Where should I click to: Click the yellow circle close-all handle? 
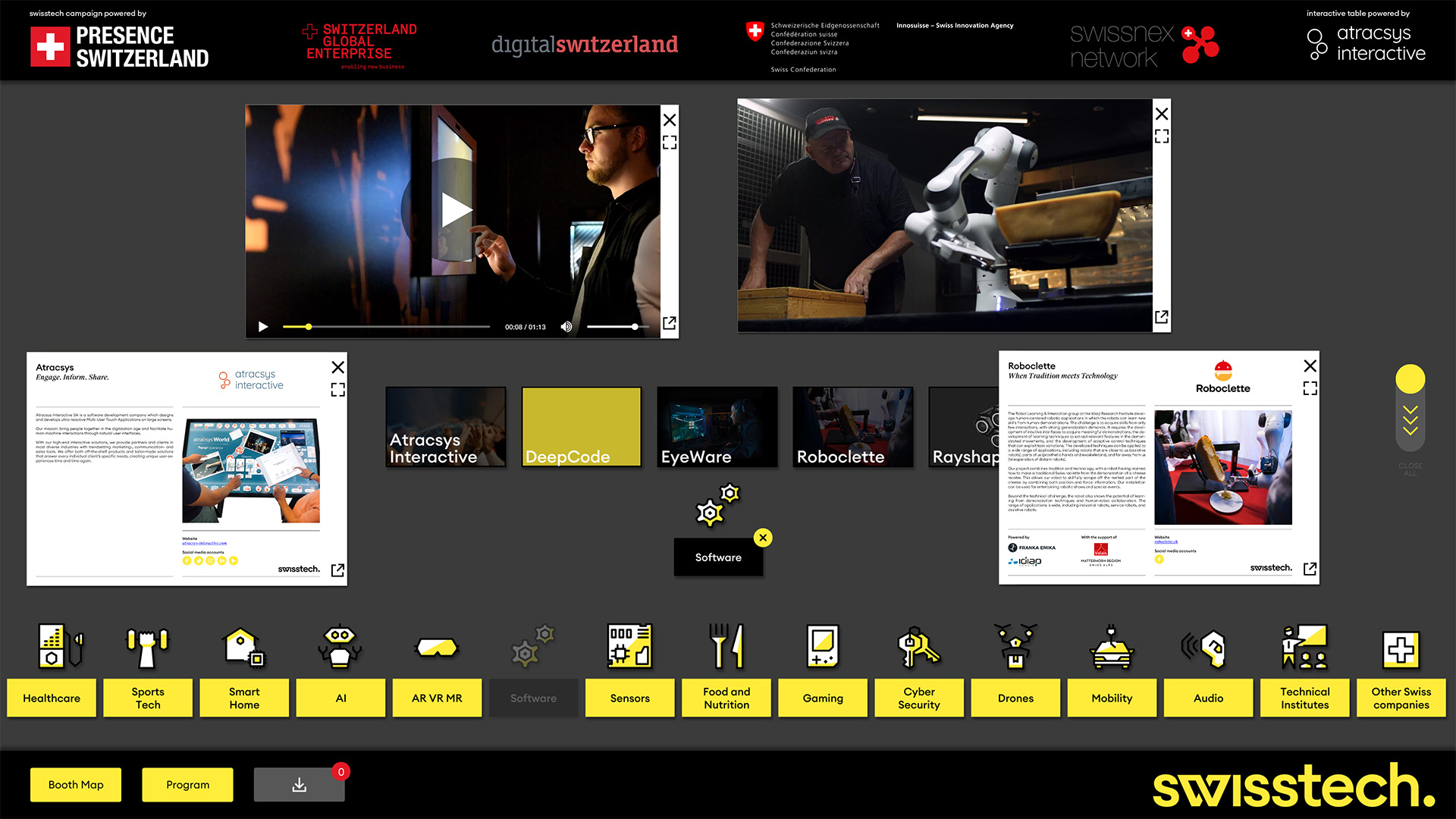[x=1410, y=379]
